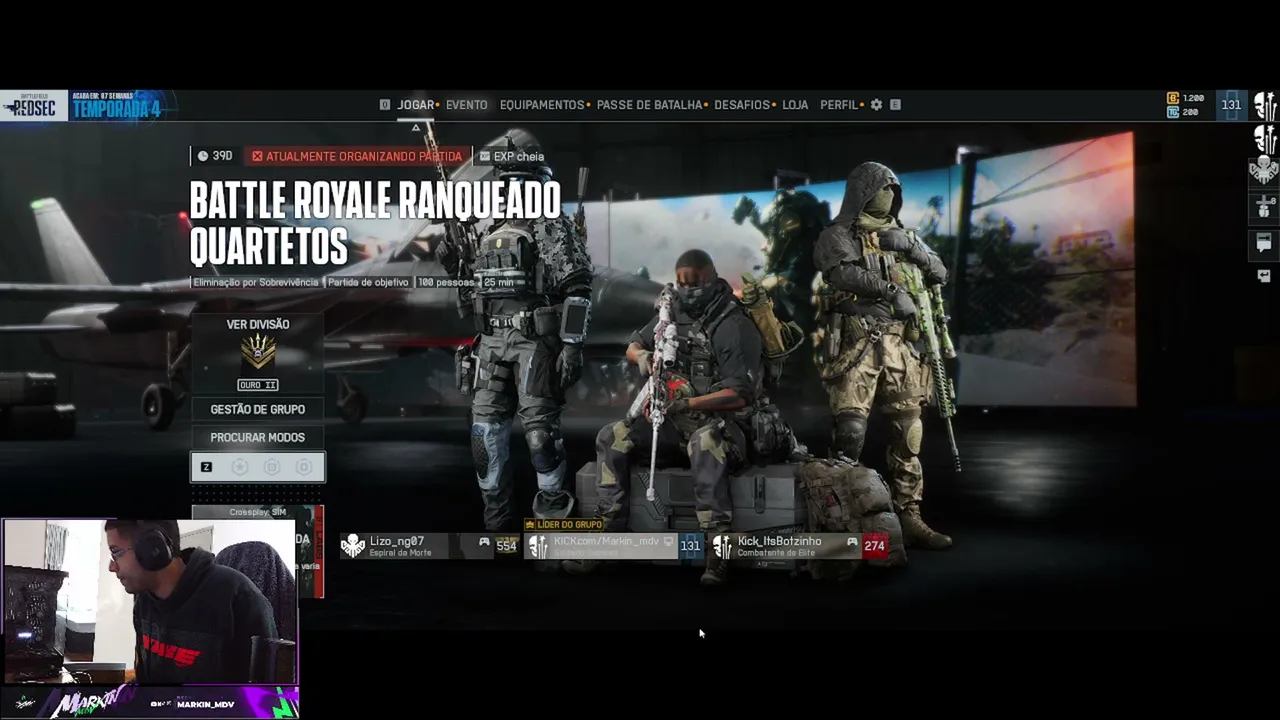Screen dimensions: 1280x720
Task: Open the chat bubble icon in sidebar
Action: (1264, 243)
